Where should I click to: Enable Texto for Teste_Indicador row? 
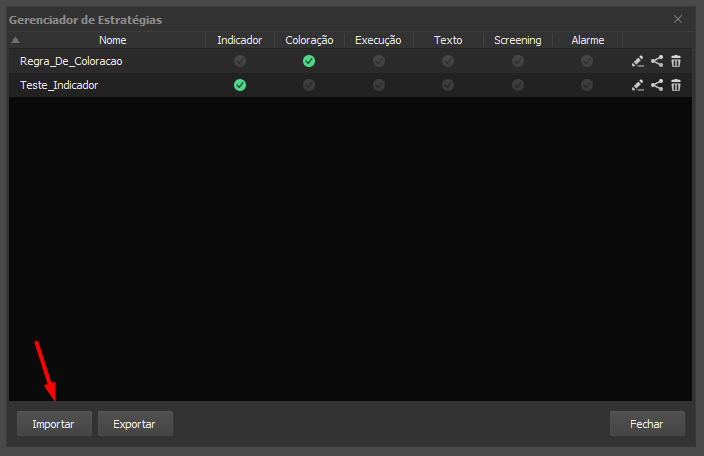pyautogui.click(x=448, y=85)
